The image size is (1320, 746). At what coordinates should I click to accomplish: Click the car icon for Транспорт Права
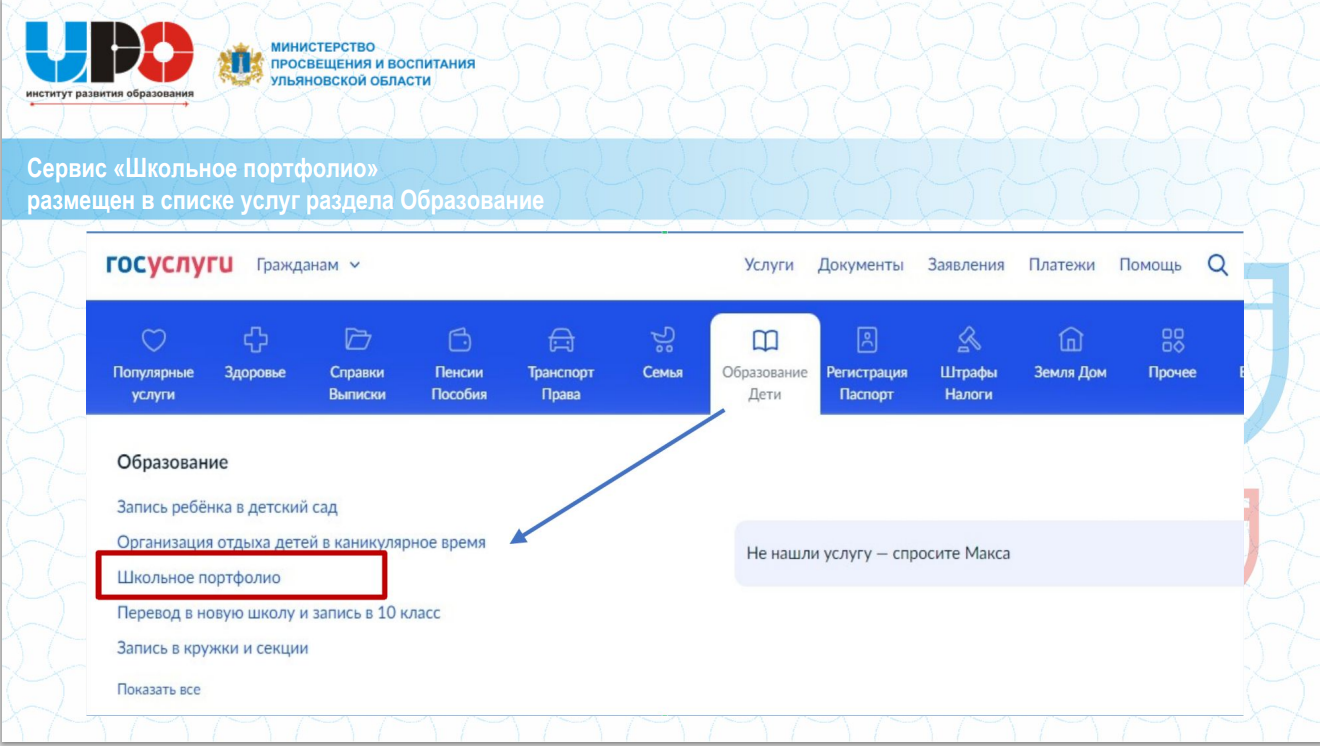coord(561,340)
